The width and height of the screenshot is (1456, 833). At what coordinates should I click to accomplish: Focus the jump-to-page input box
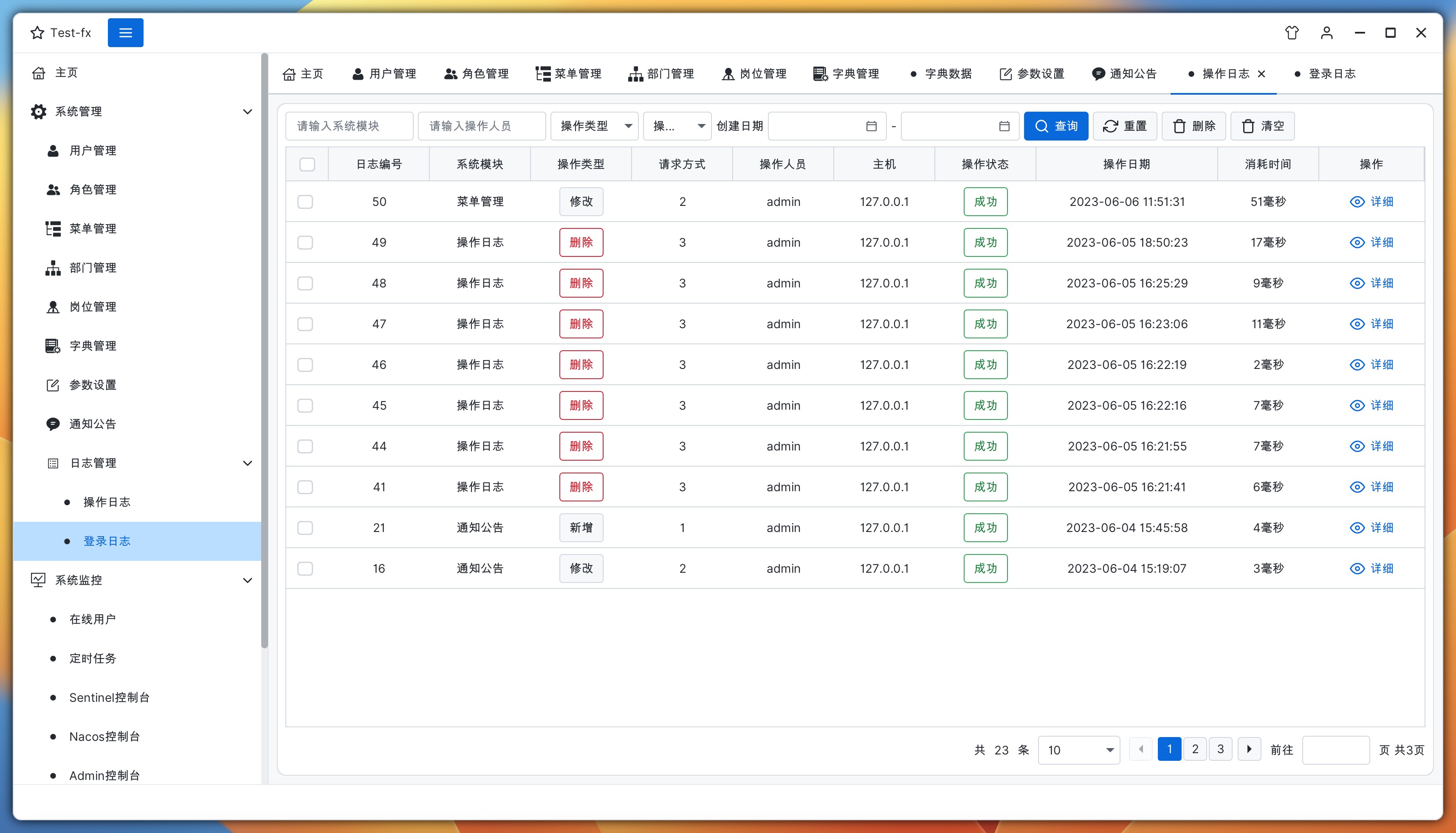click(1336, 749)
